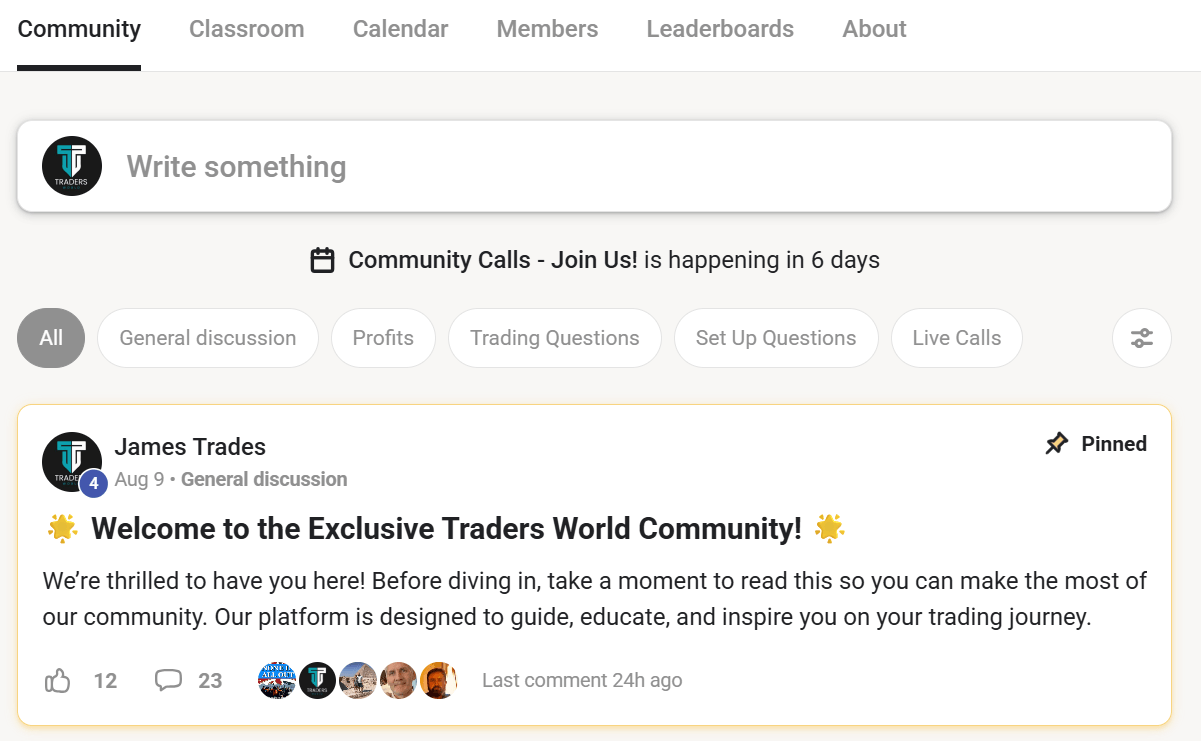Screen dimensions: 1201x741
Task: Click the Write something input field
Action: tap(640, 166)
